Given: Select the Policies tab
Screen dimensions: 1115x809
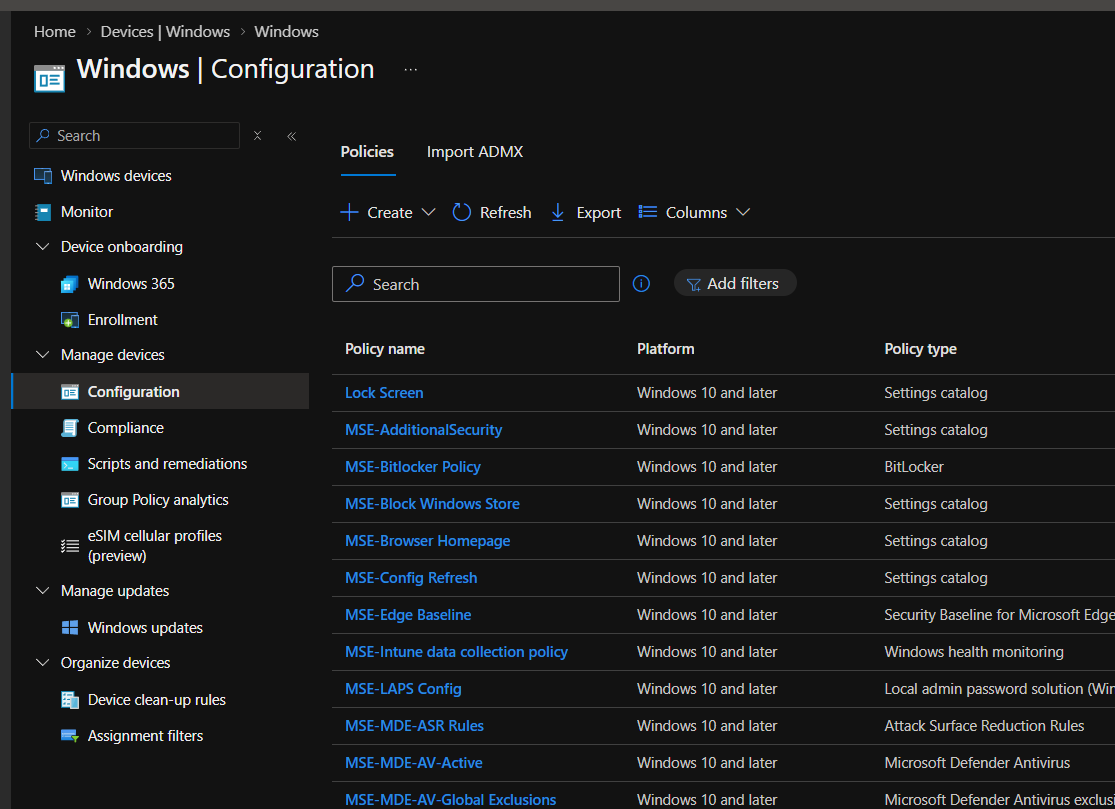Looking at the screenshot, I should [x=367, y=151].
